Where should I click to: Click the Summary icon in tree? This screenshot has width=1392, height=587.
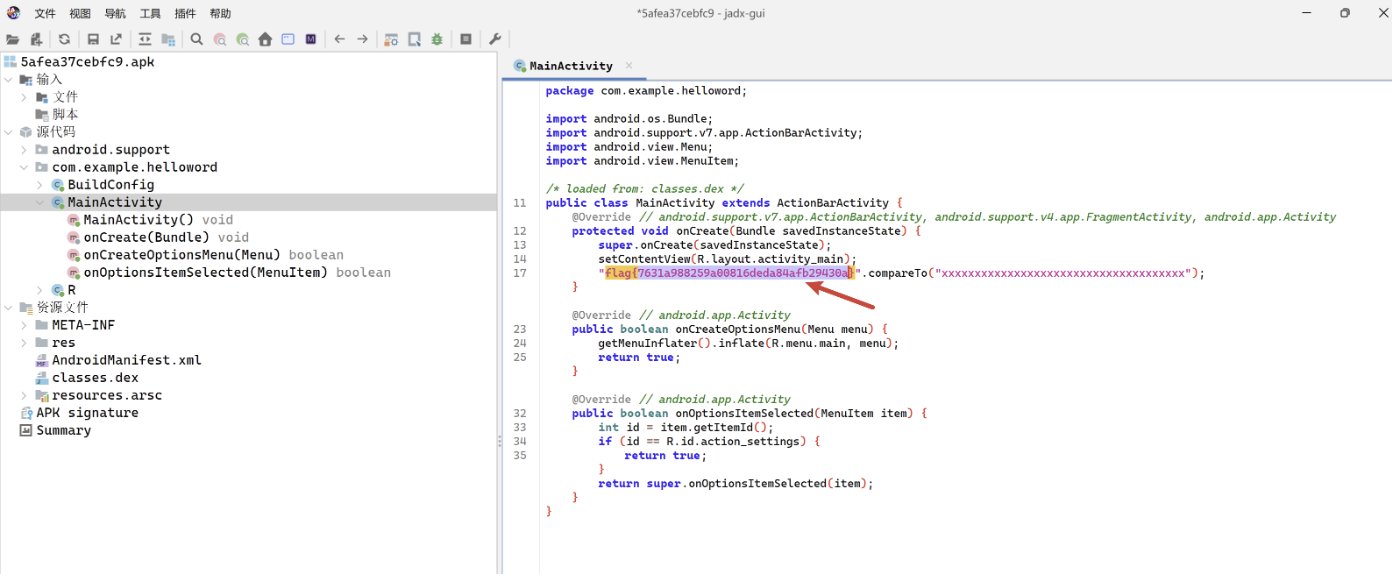tap(26, 430)
